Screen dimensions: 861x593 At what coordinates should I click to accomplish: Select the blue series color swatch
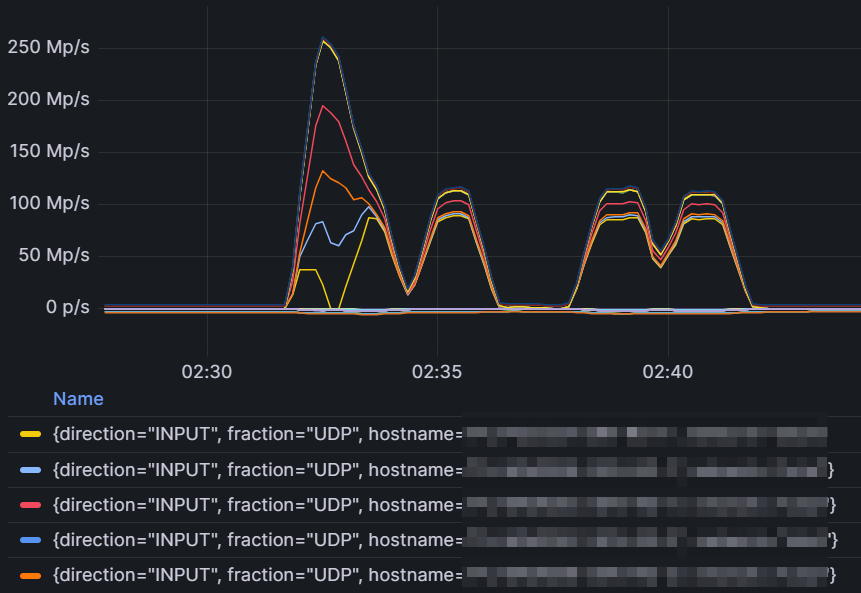tap(30, 540)
